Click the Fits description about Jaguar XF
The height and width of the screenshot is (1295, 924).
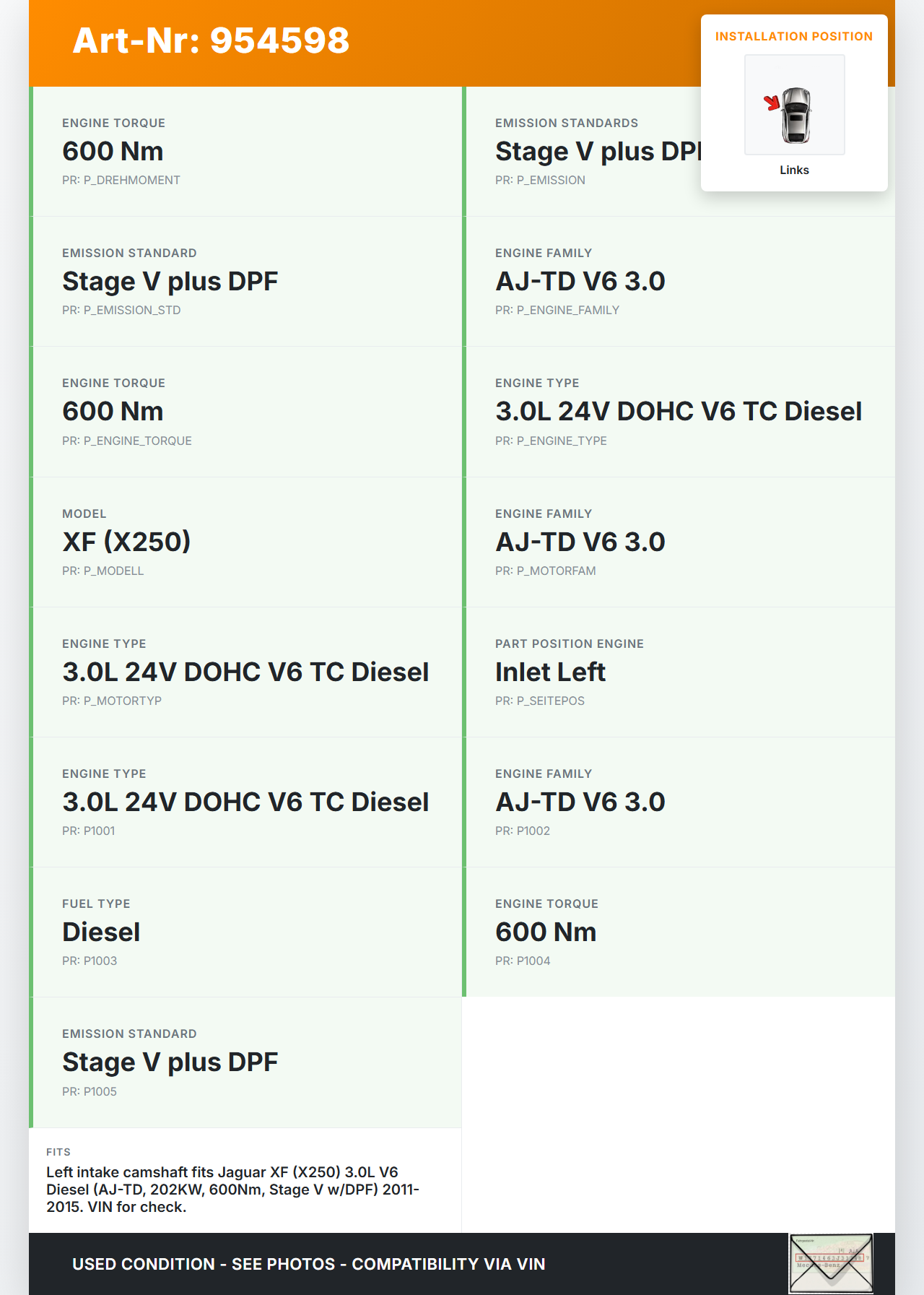pos(232,1189)
